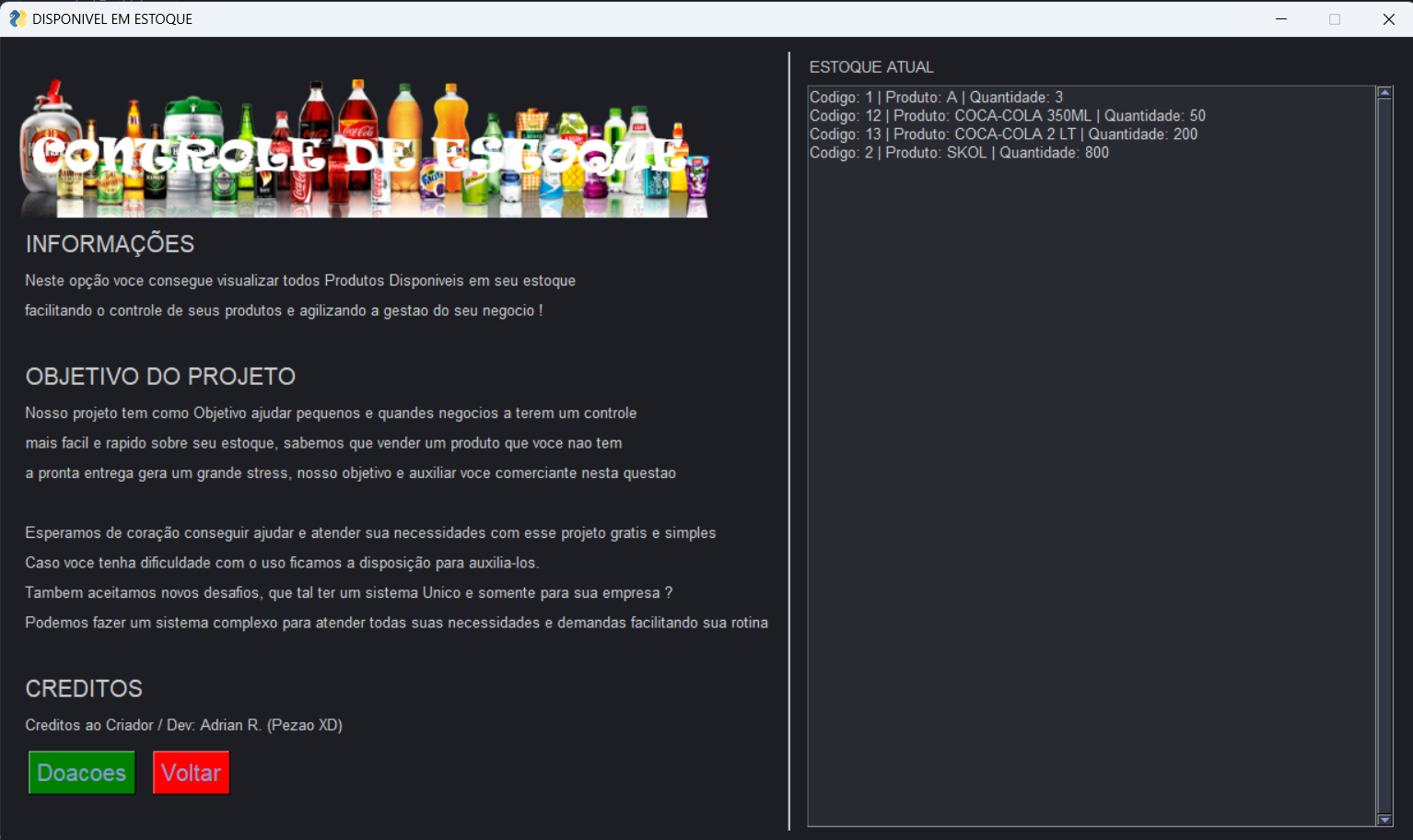The height and width of the screenshot is (840, 1413).
Task: Click the ESTOQUE ATUAL heading
Action: [x=871, y=67]
